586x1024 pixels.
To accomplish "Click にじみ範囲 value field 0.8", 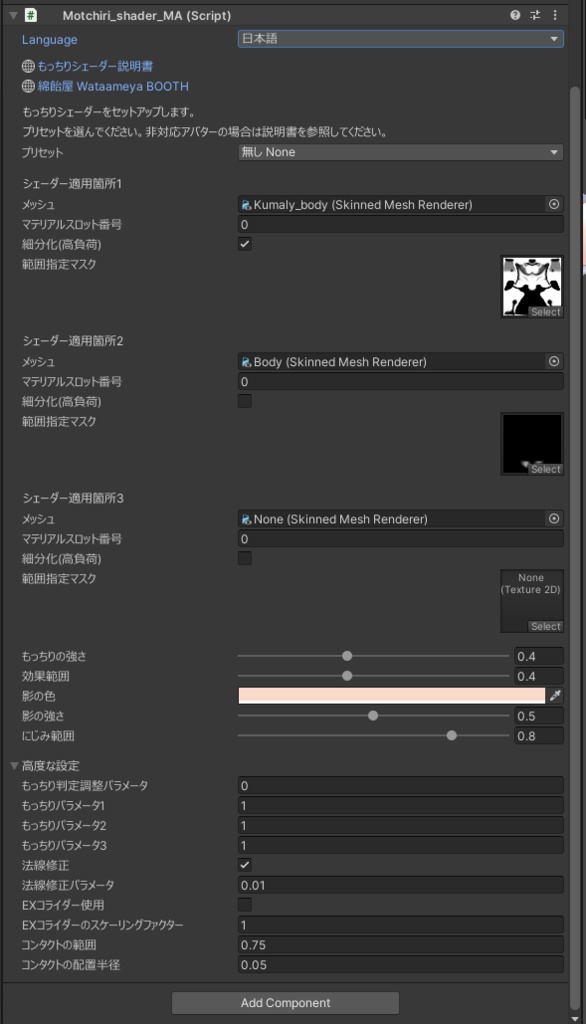I will click(x=539, y=736).
